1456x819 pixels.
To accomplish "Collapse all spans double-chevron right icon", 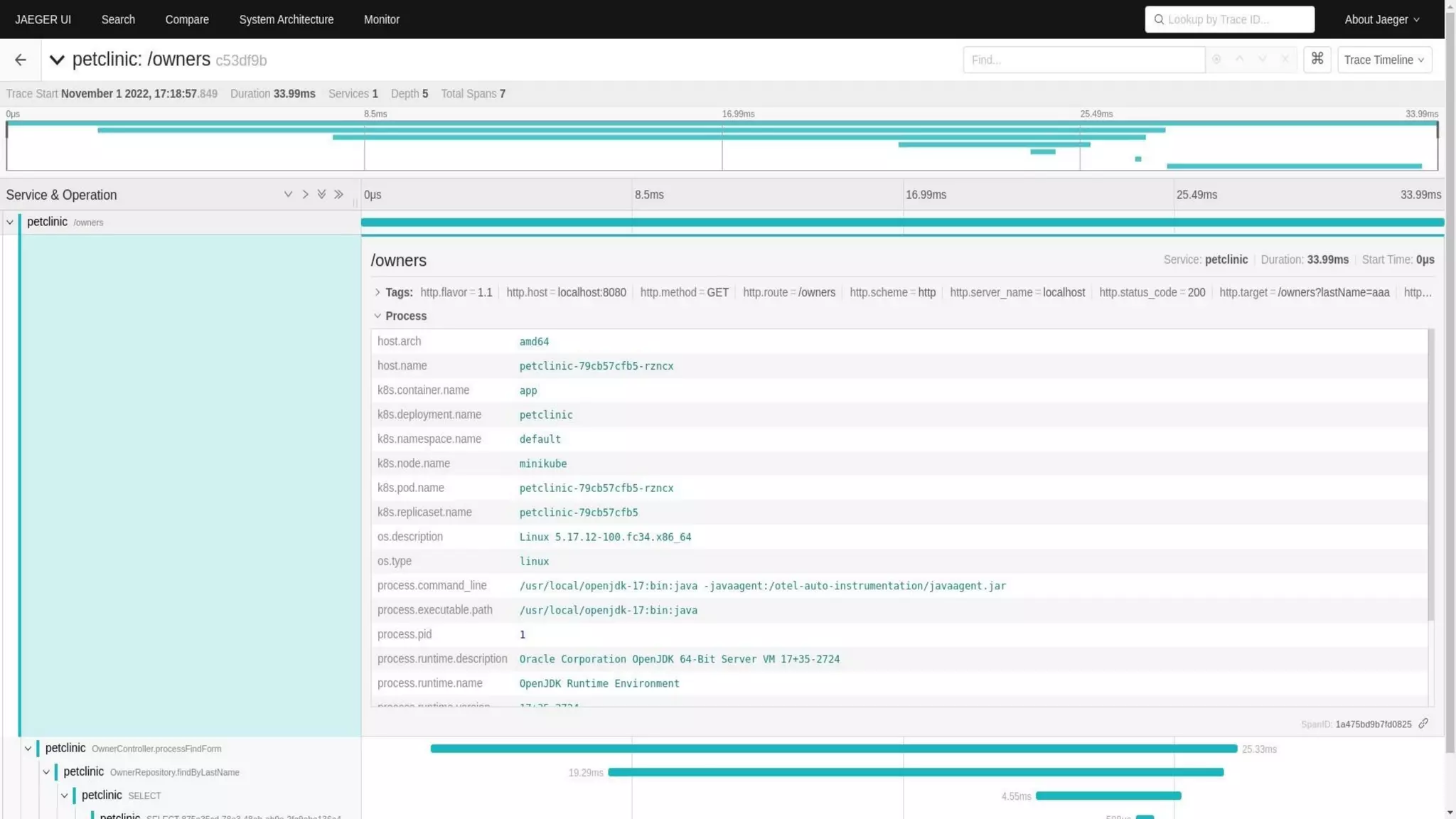I will pyautogui.click(x=338, y=195).
